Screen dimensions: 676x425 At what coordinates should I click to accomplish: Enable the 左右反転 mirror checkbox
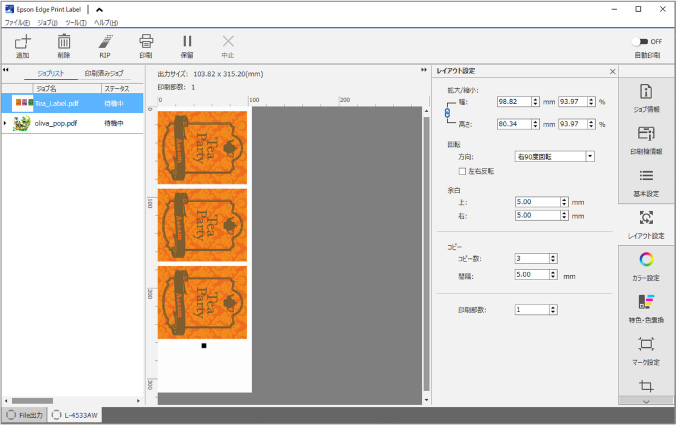pos(489,171)
